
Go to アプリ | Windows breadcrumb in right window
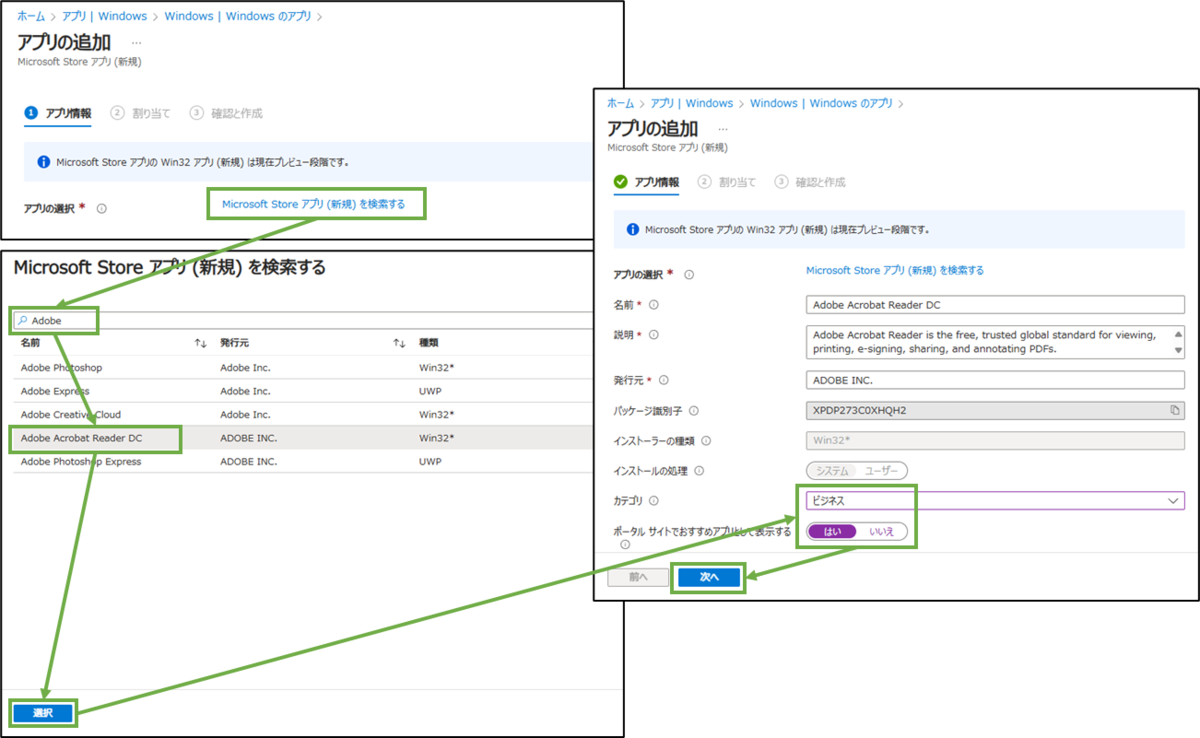point(692,103)
